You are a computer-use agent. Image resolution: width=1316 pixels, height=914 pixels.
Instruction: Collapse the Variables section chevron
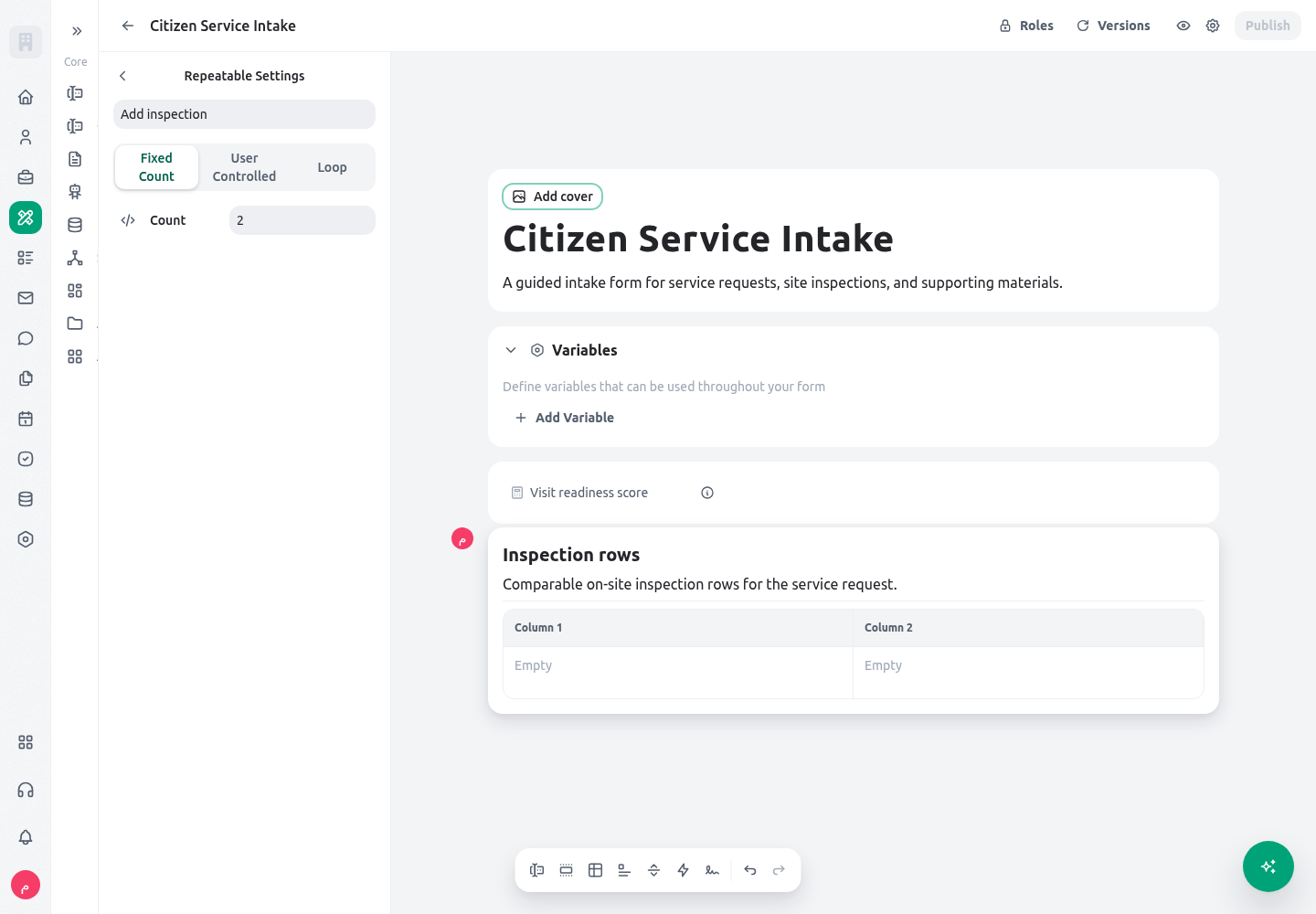coord(511,350)
